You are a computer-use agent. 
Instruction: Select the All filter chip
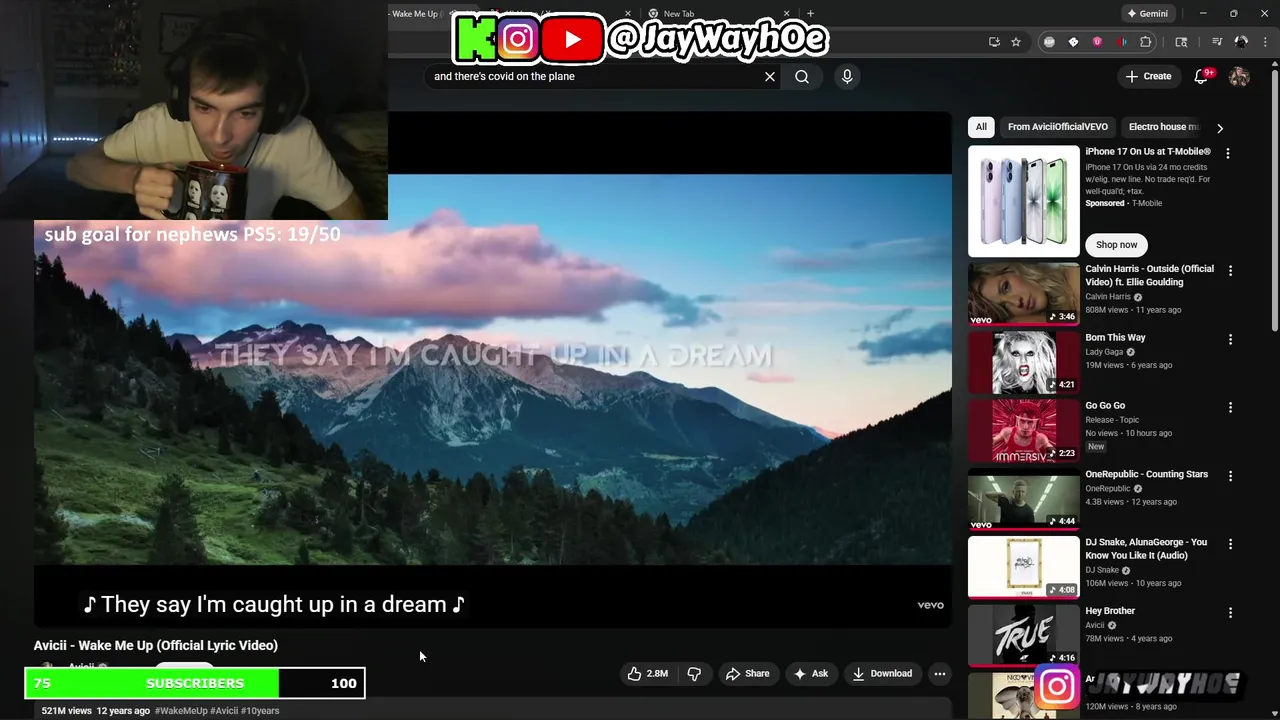tap(981, 127)
